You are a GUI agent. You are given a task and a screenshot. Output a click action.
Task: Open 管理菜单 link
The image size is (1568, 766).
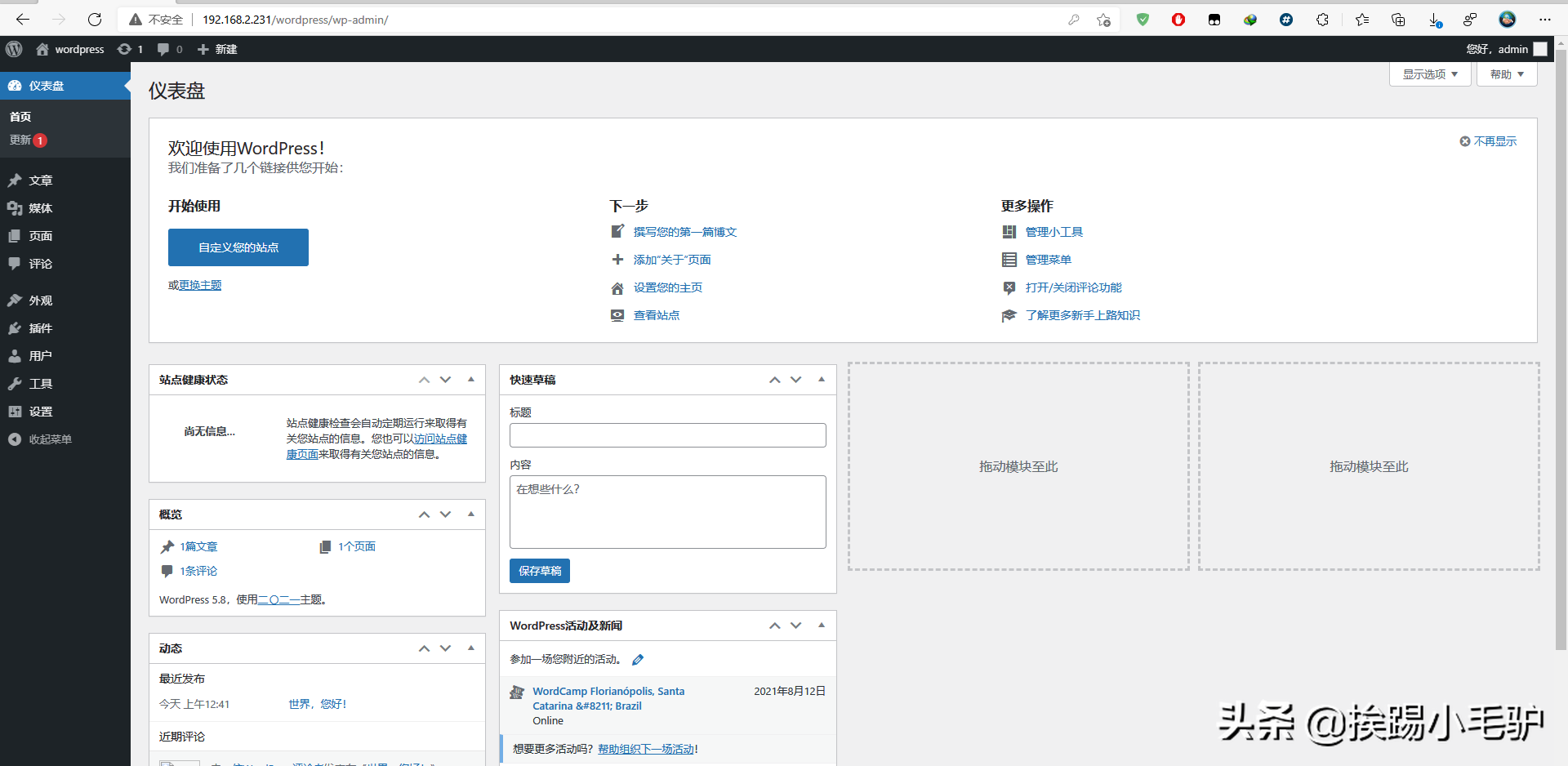click(x=1049, y=260)
